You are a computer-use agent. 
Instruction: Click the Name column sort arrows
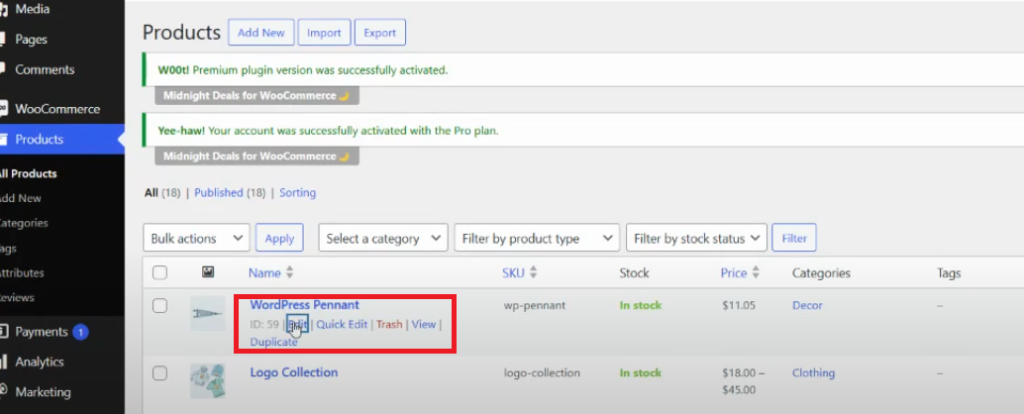tap(290, 273)
